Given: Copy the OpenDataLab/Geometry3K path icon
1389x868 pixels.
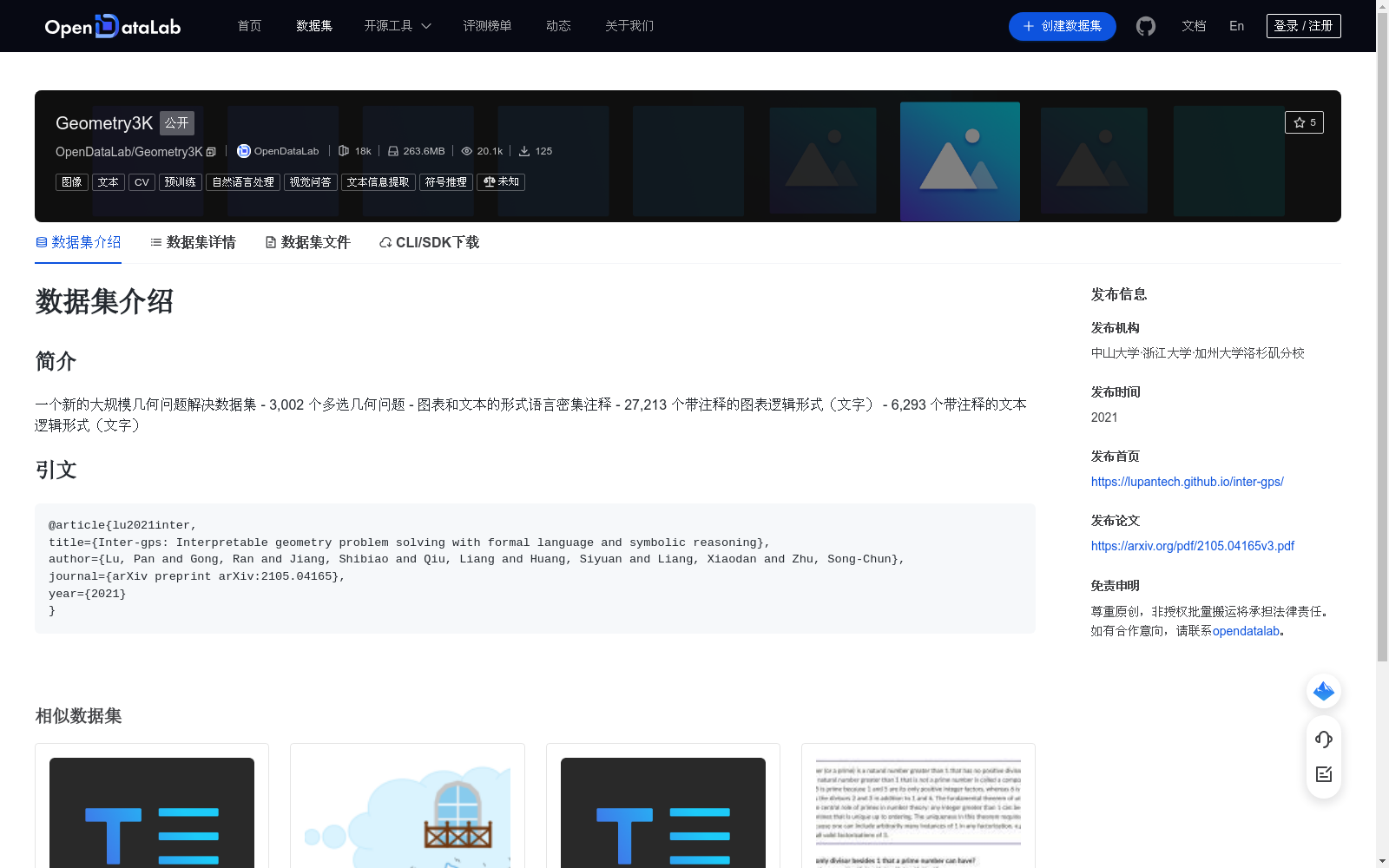Looking at the screenshot, I should click(211, 152).
